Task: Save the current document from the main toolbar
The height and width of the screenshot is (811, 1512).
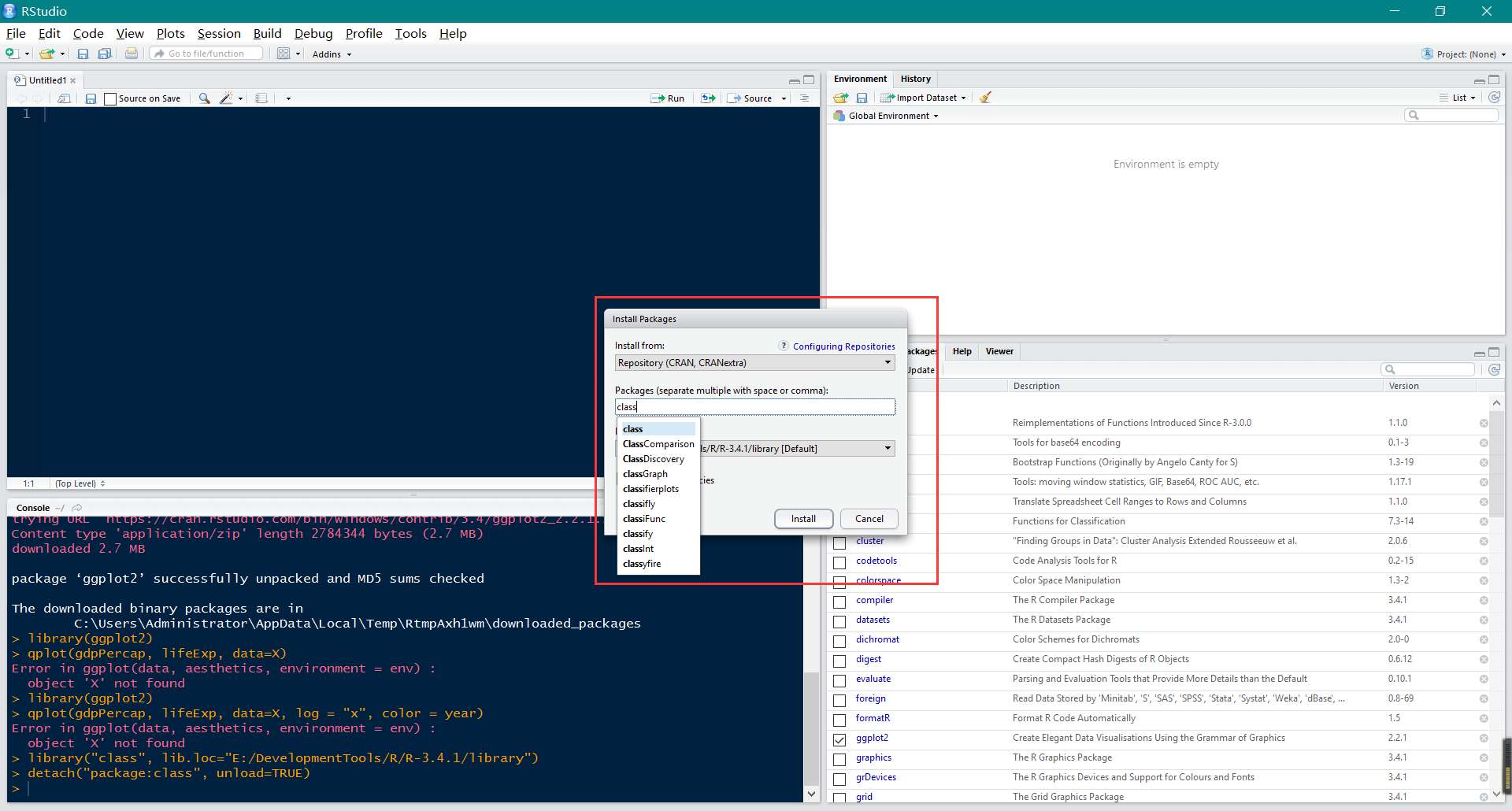Action: pos(83,54)
